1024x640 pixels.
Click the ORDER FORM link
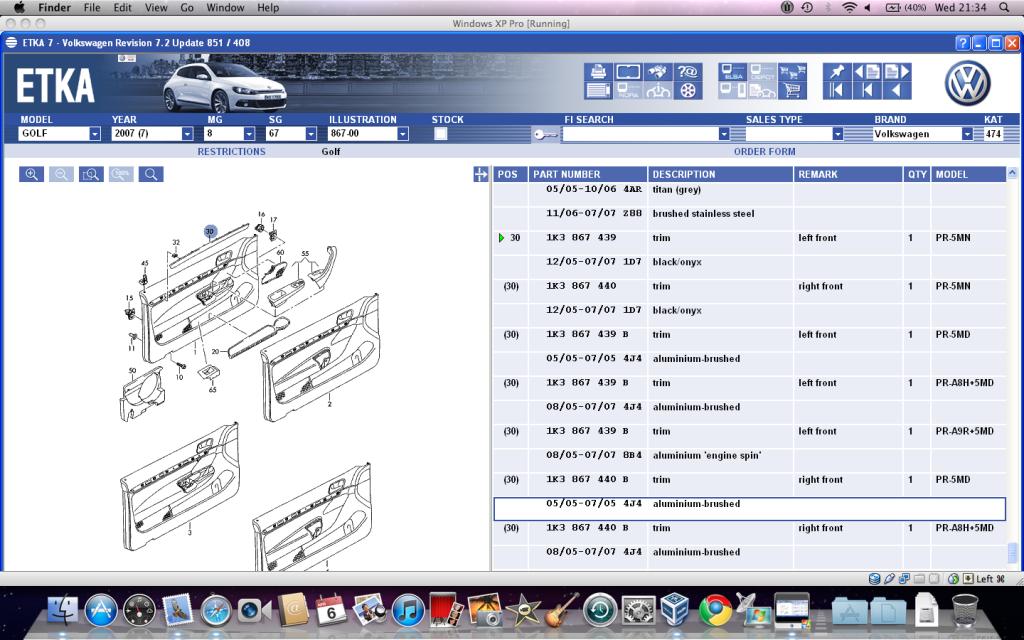click(764, 152)
